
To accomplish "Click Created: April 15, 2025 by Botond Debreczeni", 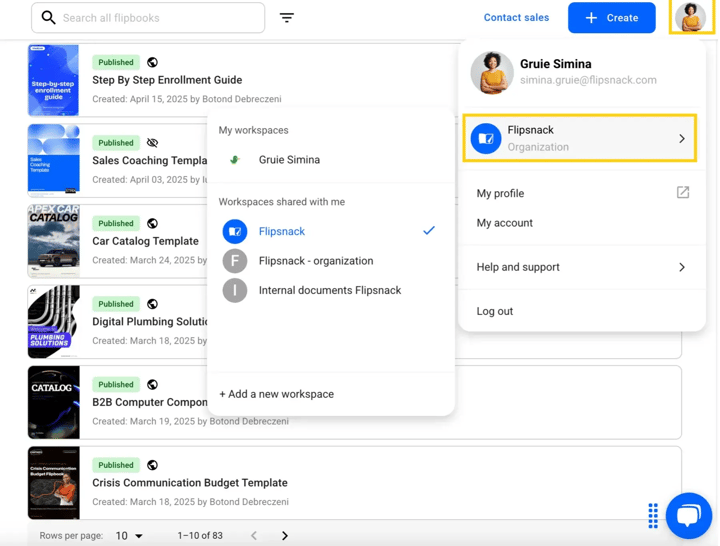I will point(187,99).
